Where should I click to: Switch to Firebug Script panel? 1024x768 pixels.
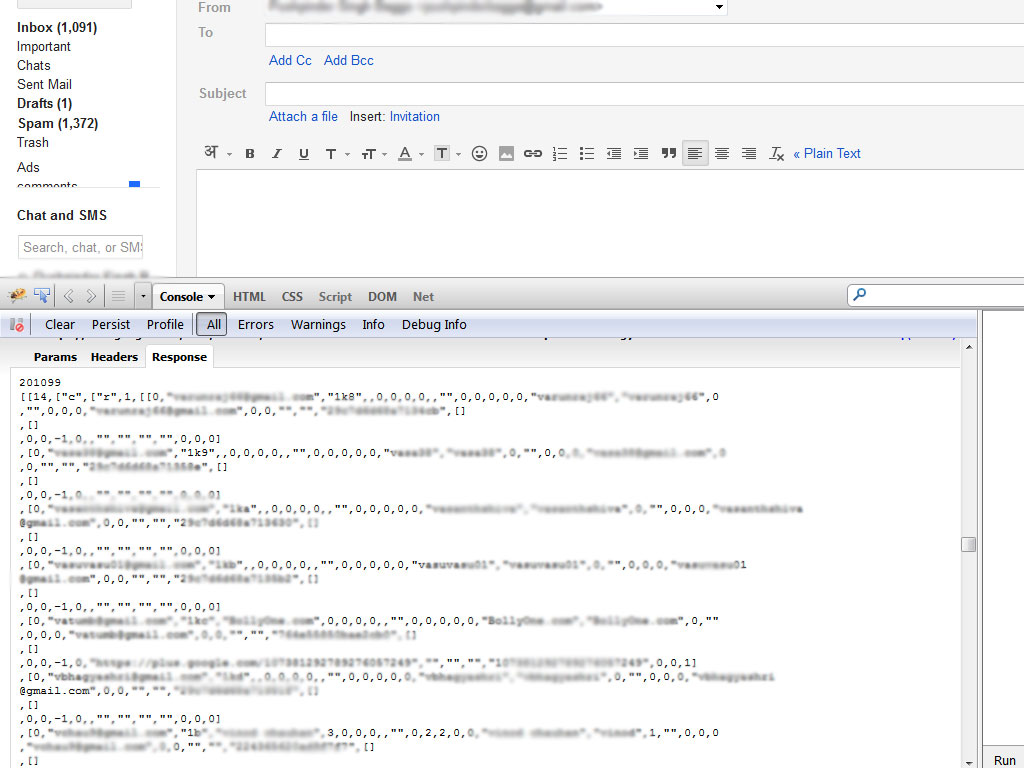pos(335,296)
